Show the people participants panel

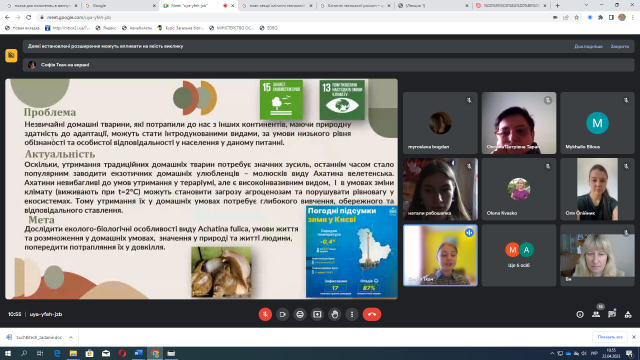[x=596, y=314]
